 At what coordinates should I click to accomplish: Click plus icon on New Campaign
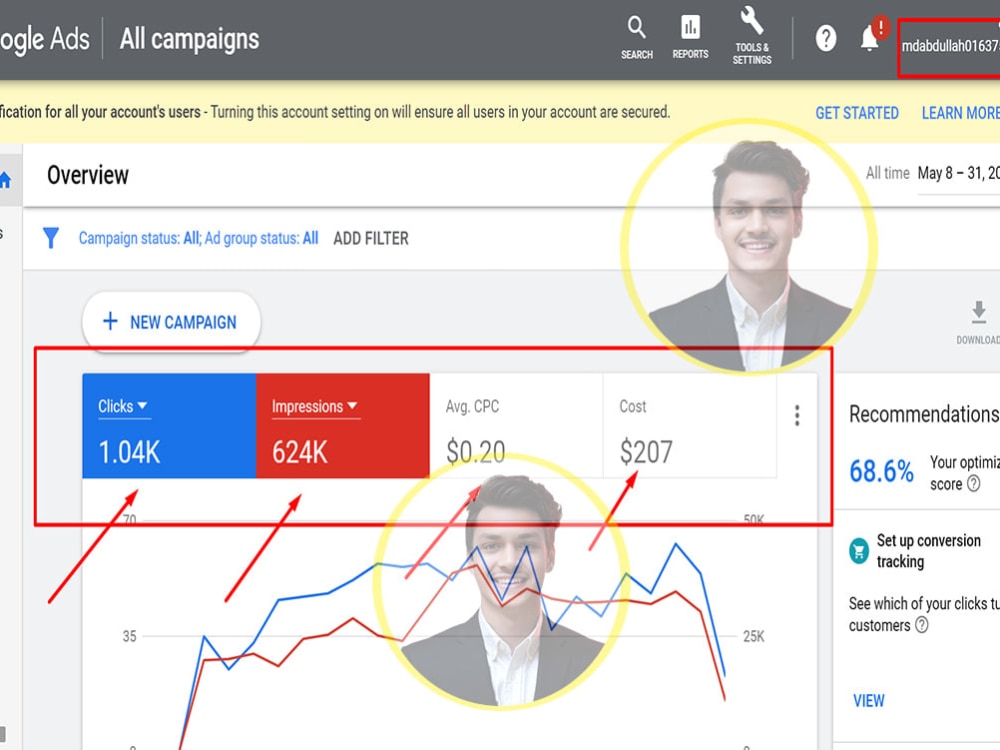coord(110,321)
